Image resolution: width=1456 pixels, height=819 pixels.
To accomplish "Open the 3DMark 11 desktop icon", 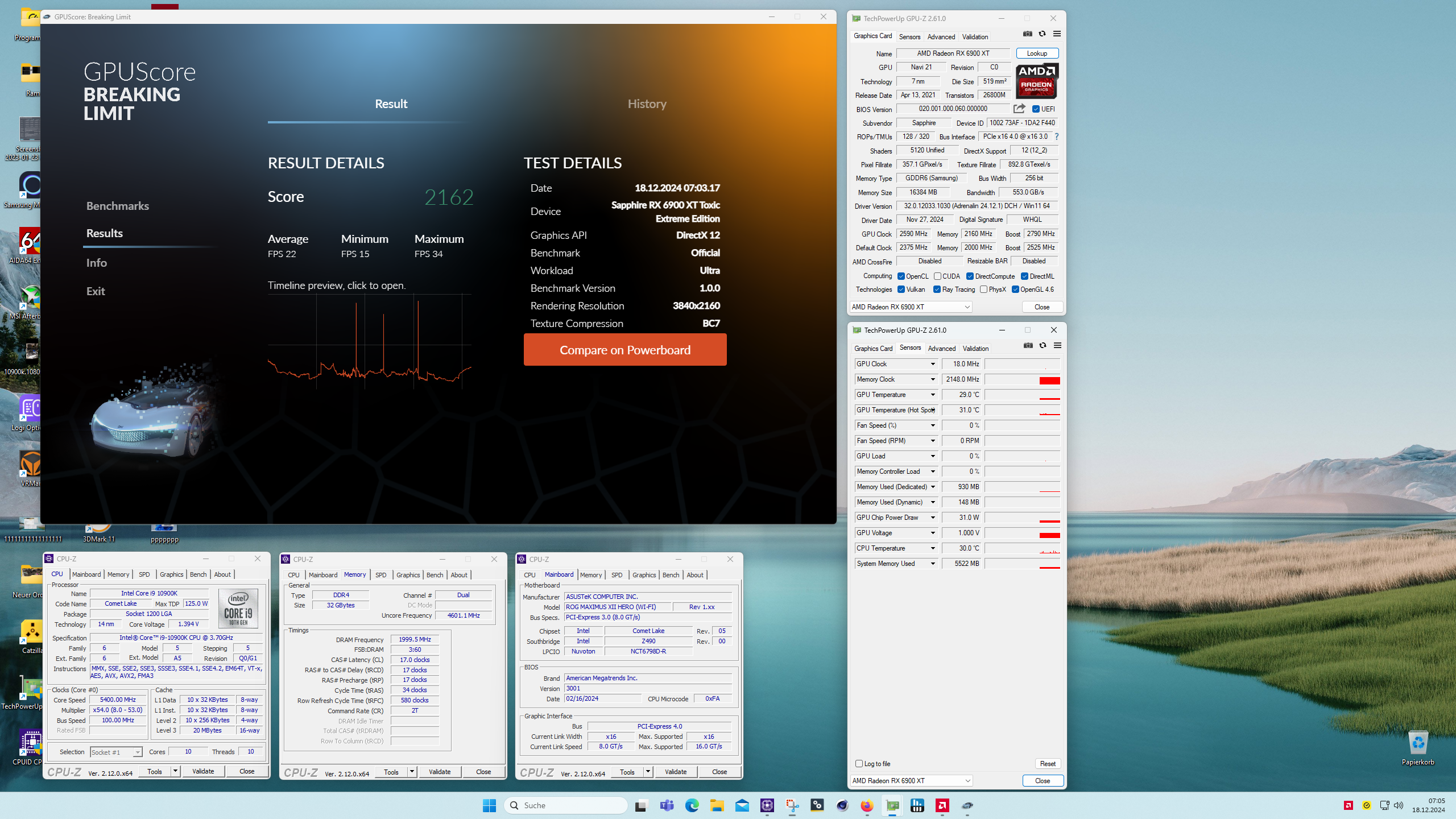I will pos(98,533).
